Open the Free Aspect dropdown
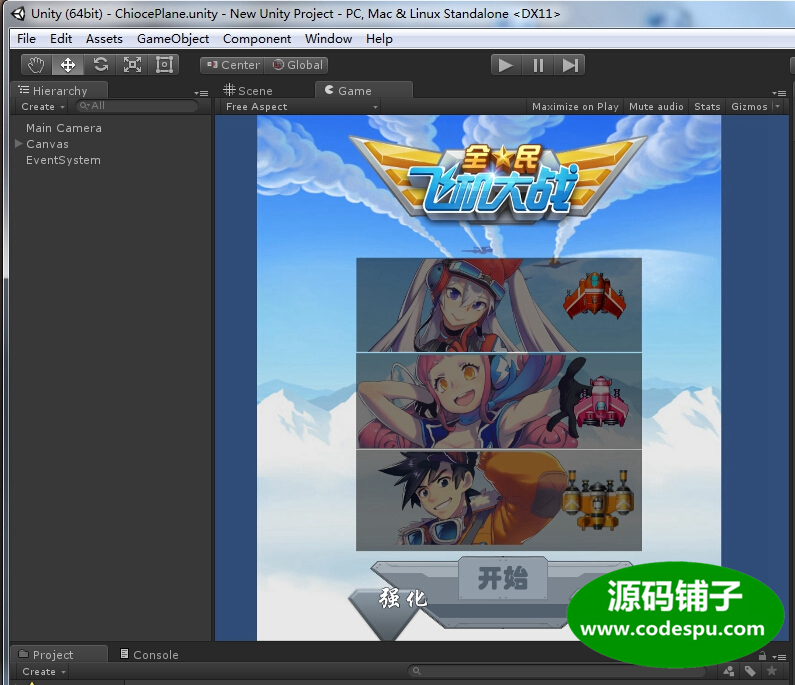The width and height of the screenshot is (795, 685). (x=300, y=106)
